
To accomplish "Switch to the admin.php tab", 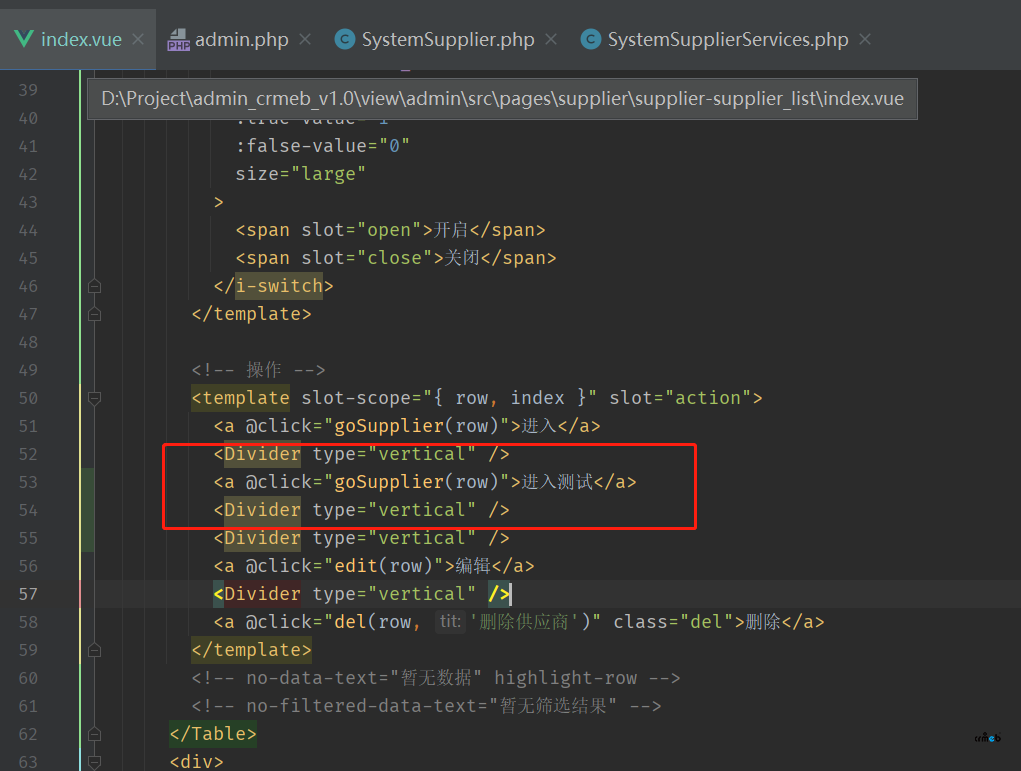I will coord(241,40).
